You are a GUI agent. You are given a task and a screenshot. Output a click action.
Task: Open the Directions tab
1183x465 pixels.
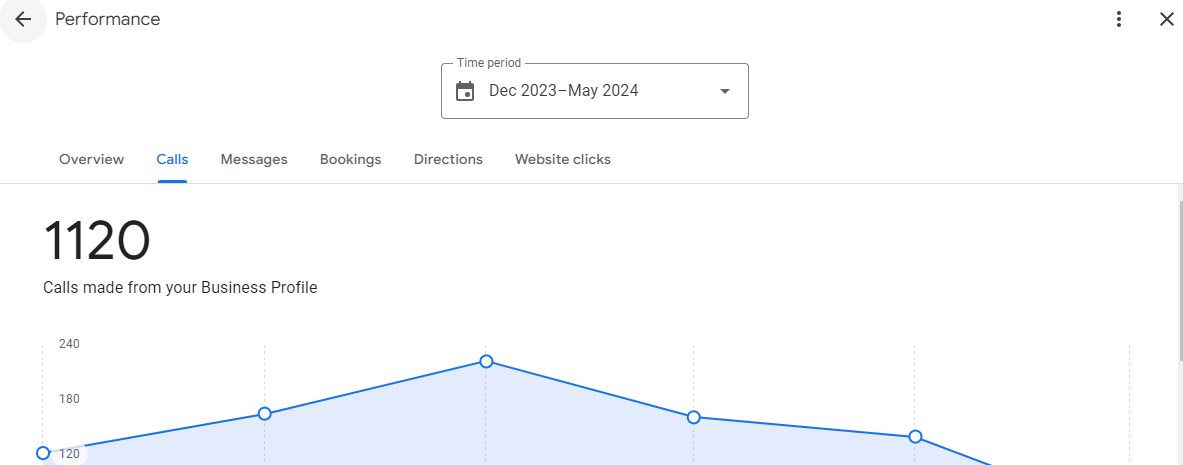pos(448,159)
